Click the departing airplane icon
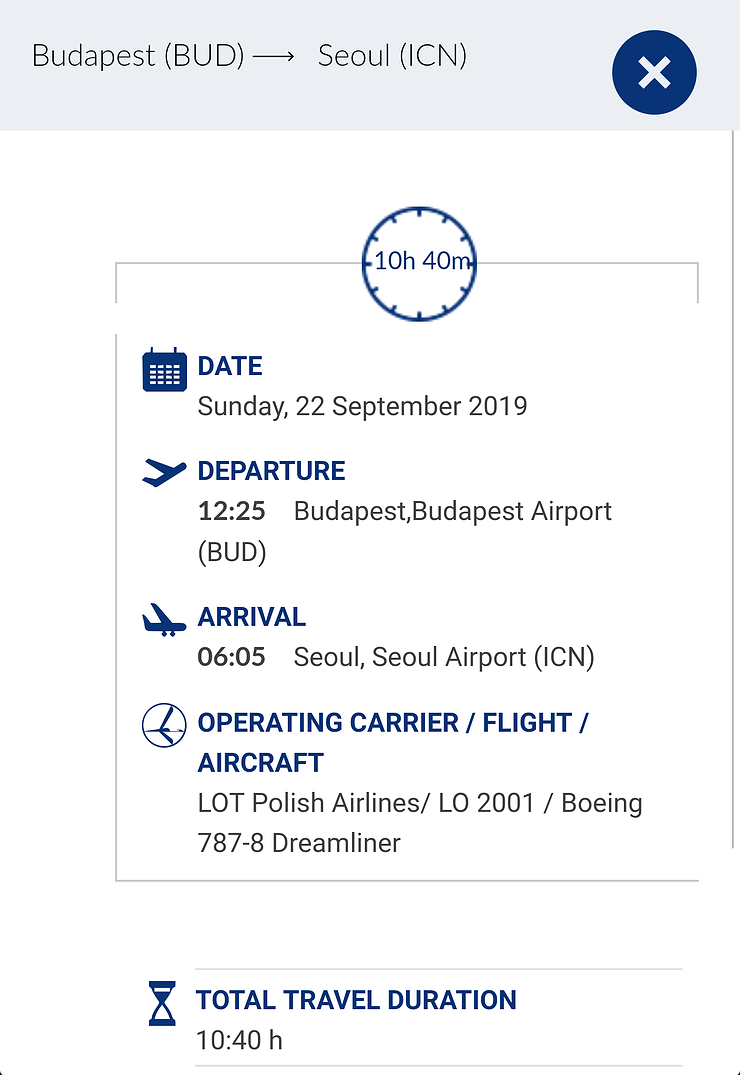This screenshot has width=740, height=1075. 164,472
